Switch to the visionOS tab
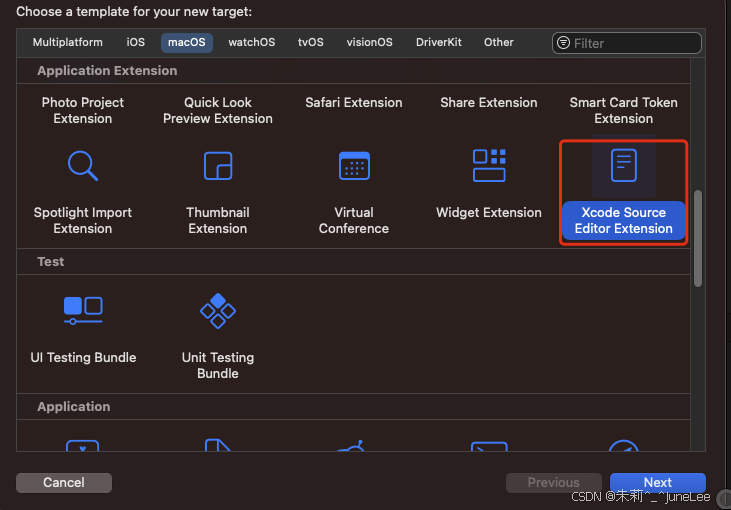Screen dimensions: 731x510 coord(369,42)
